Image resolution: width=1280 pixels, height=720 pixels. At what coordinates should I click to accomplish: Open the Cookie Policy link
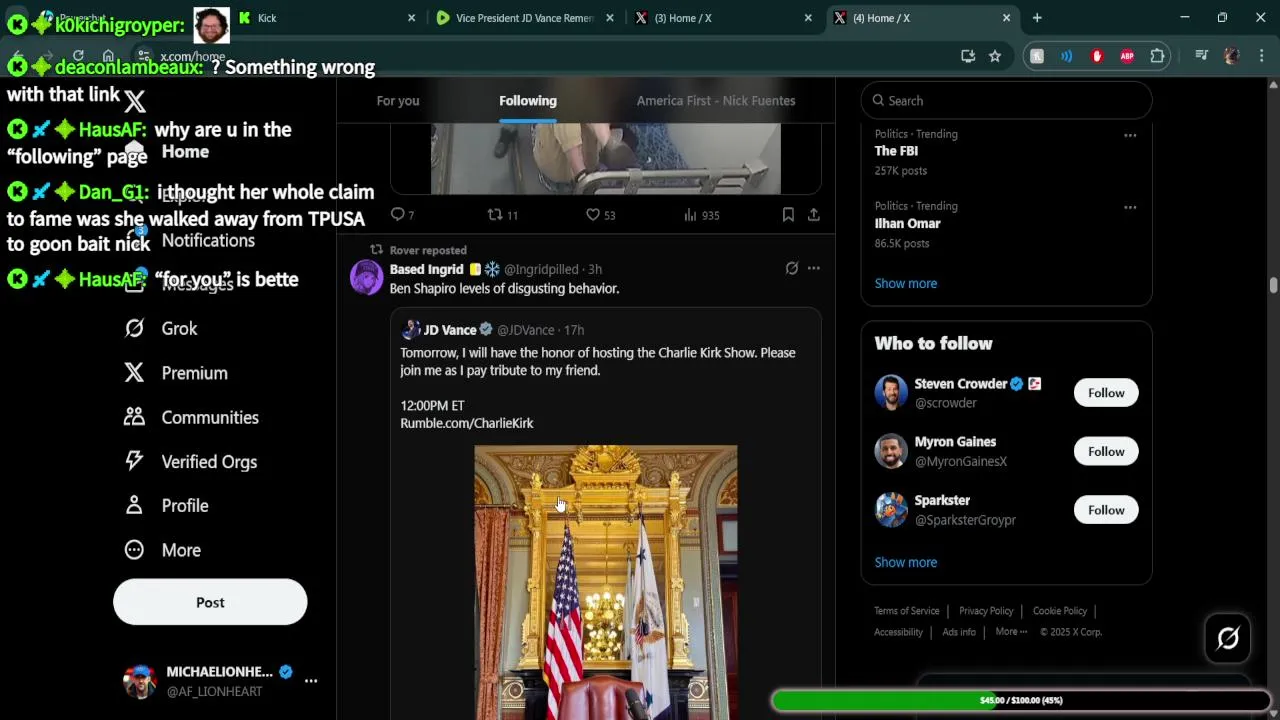point(1060,611)
